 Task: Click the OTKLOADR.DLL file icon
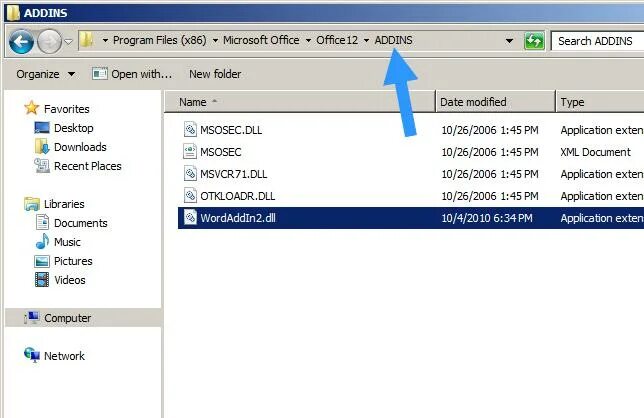(190, 195)
